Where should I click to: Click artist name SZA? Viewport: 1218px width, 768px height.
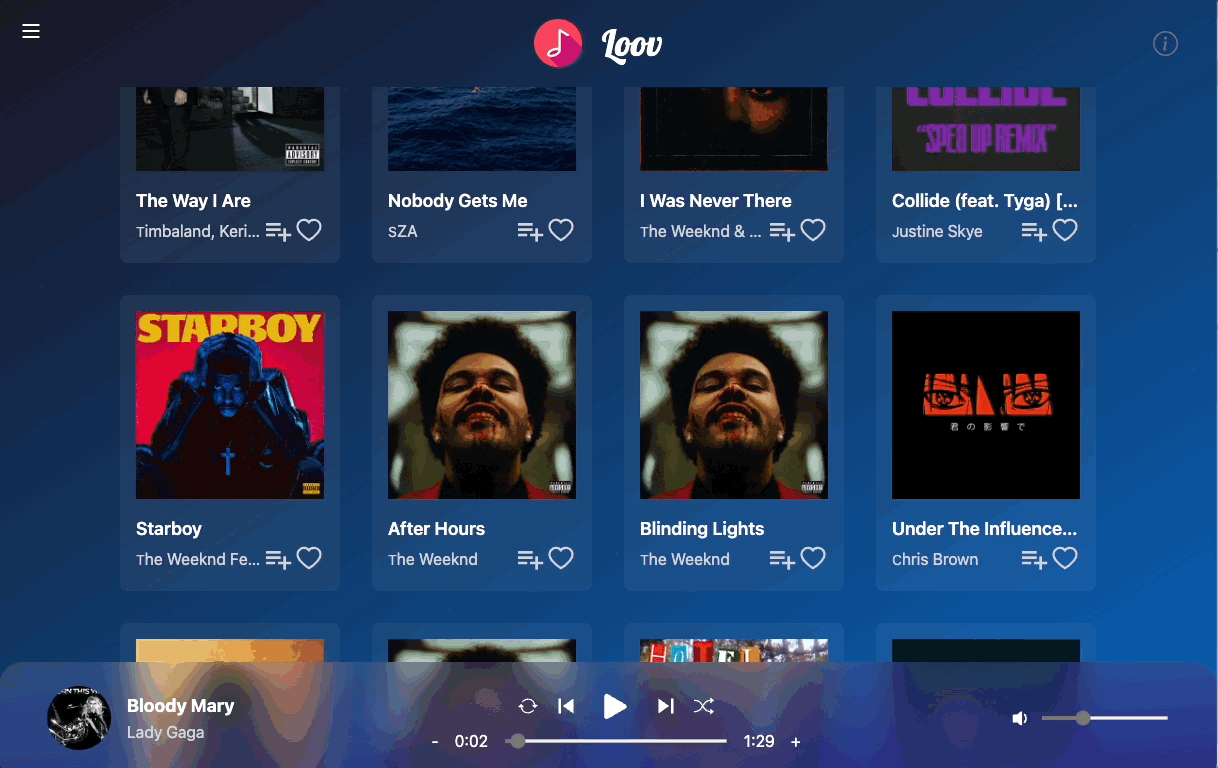403,231
